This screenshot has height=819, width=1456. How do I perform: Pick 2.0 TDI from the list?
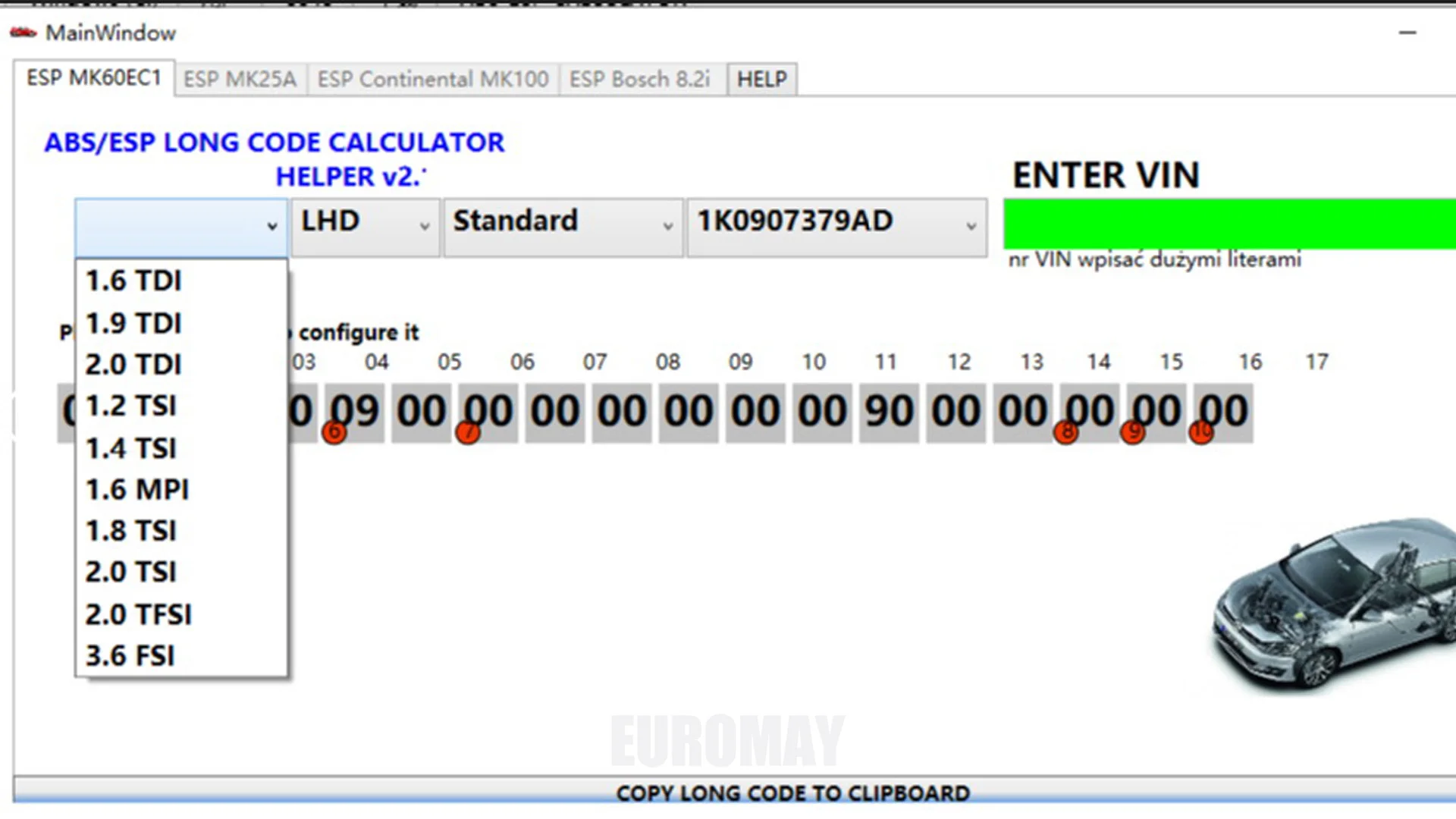click(181, 365)
